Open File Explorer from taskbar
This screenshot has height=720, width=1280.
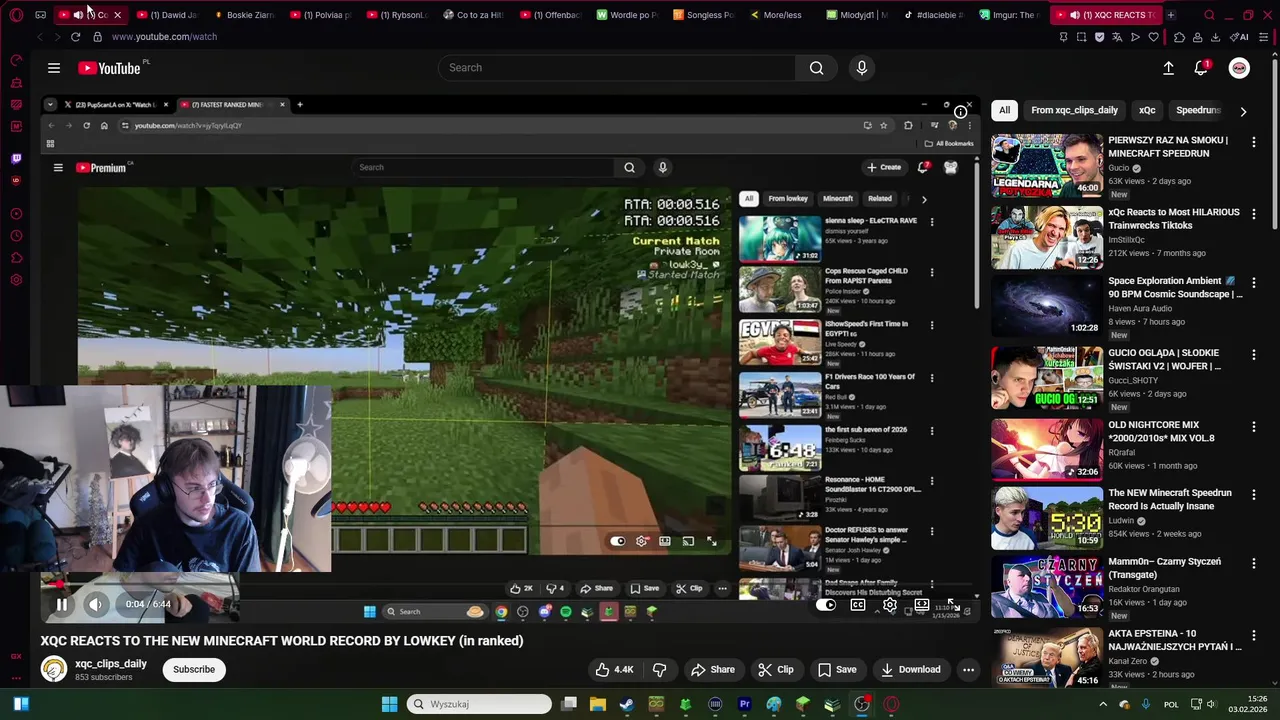click(597, 704)
